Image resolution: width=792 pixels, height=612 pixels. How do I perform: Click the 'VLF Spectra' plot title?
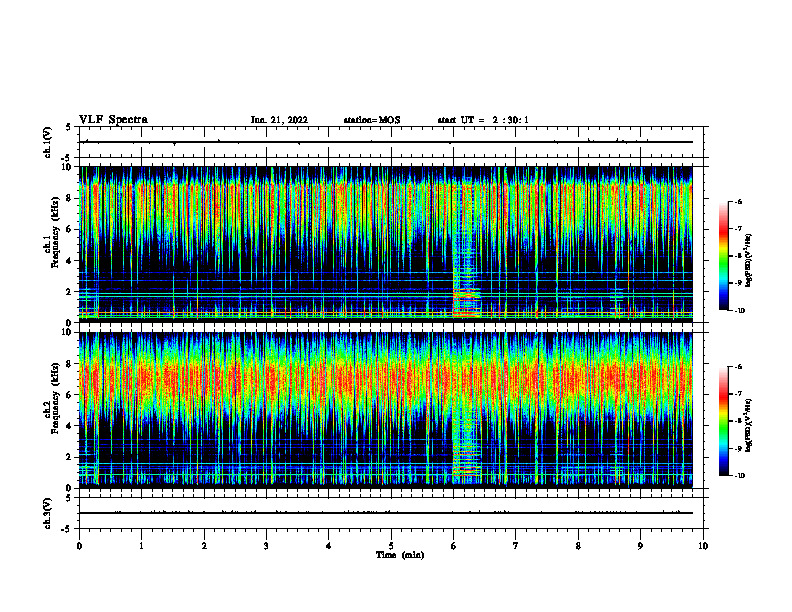coord(113,120)
